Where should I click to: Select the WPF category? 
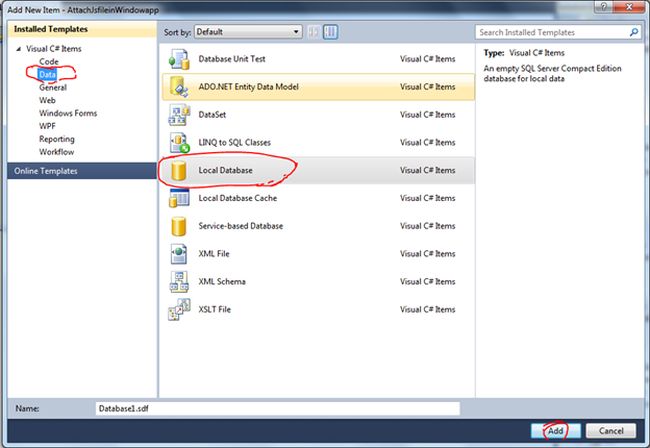[x=47, y=126]
